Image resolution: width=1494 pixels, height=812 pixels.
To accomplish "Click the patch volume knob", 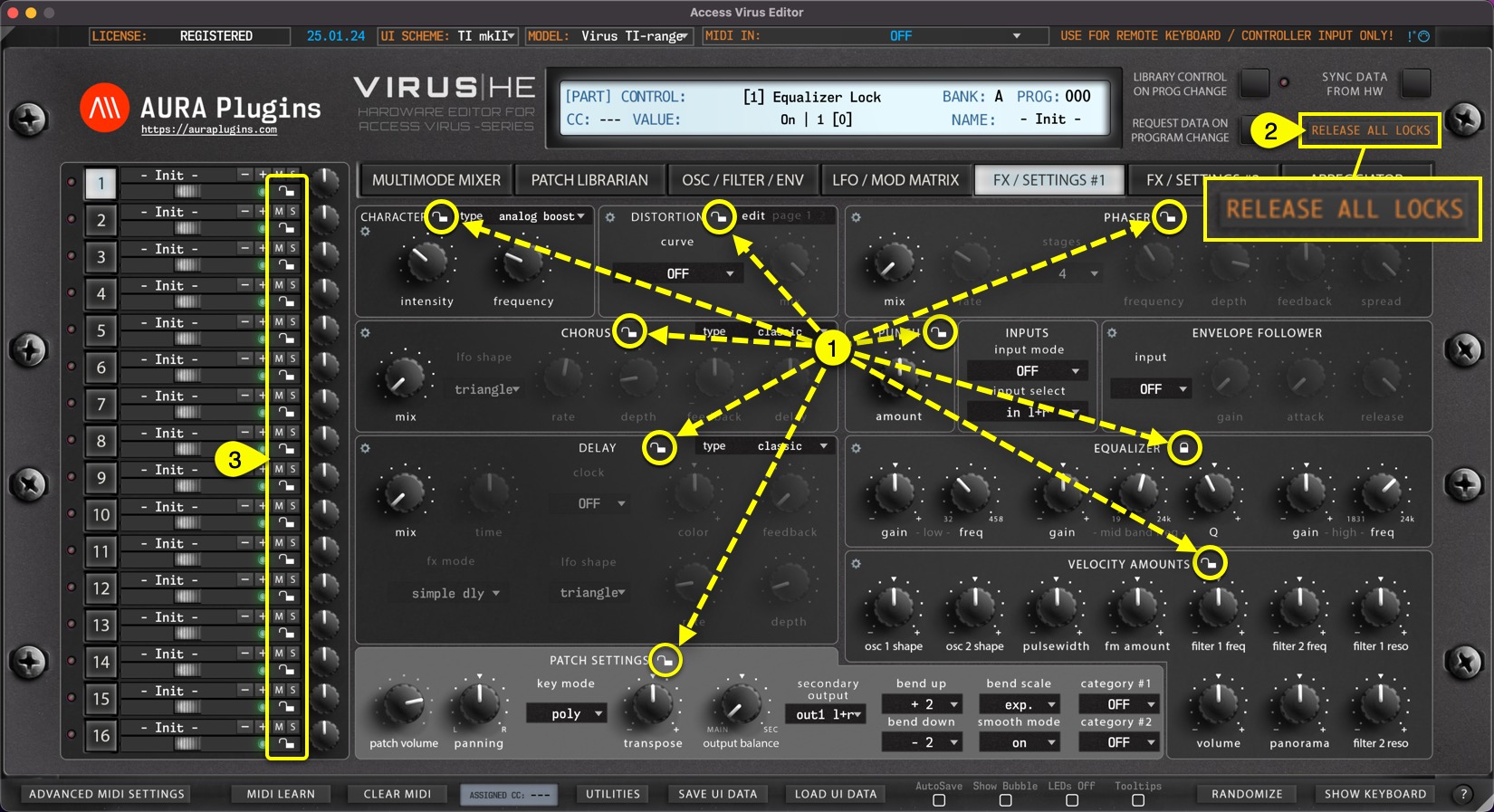I will pos(403,704).
